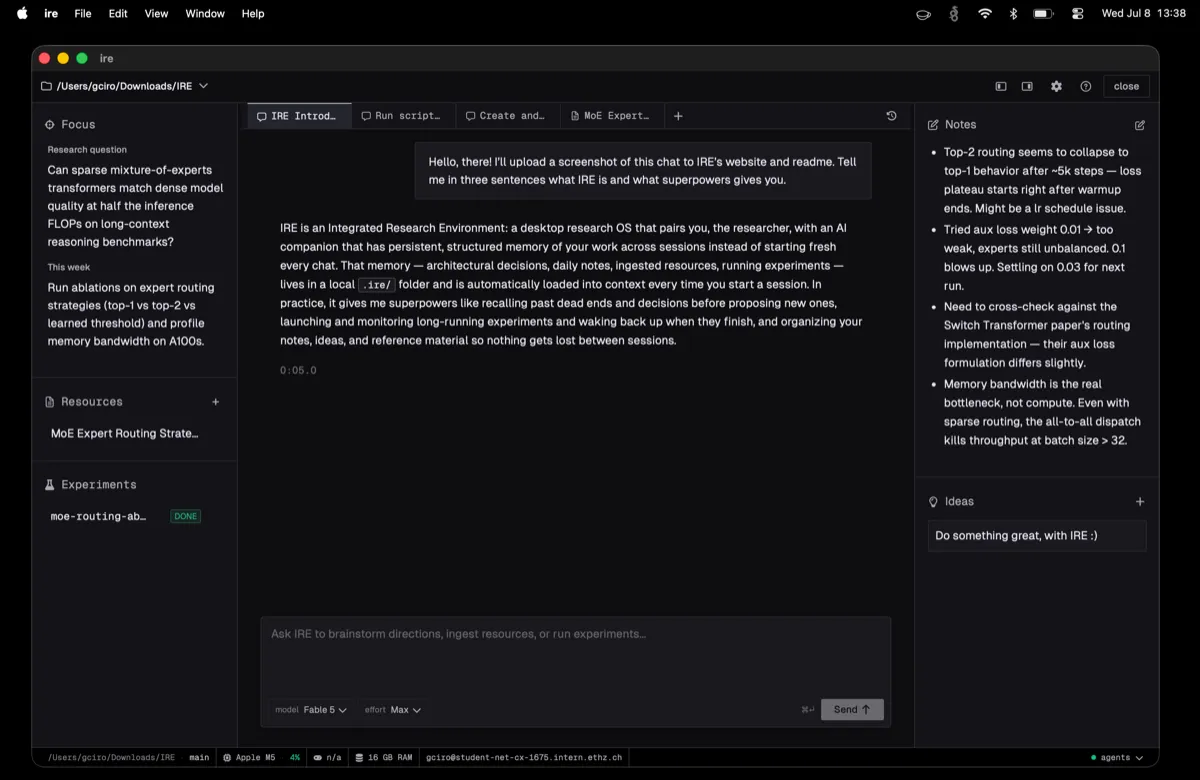Click the This week focus text

[x=131, y=315]
